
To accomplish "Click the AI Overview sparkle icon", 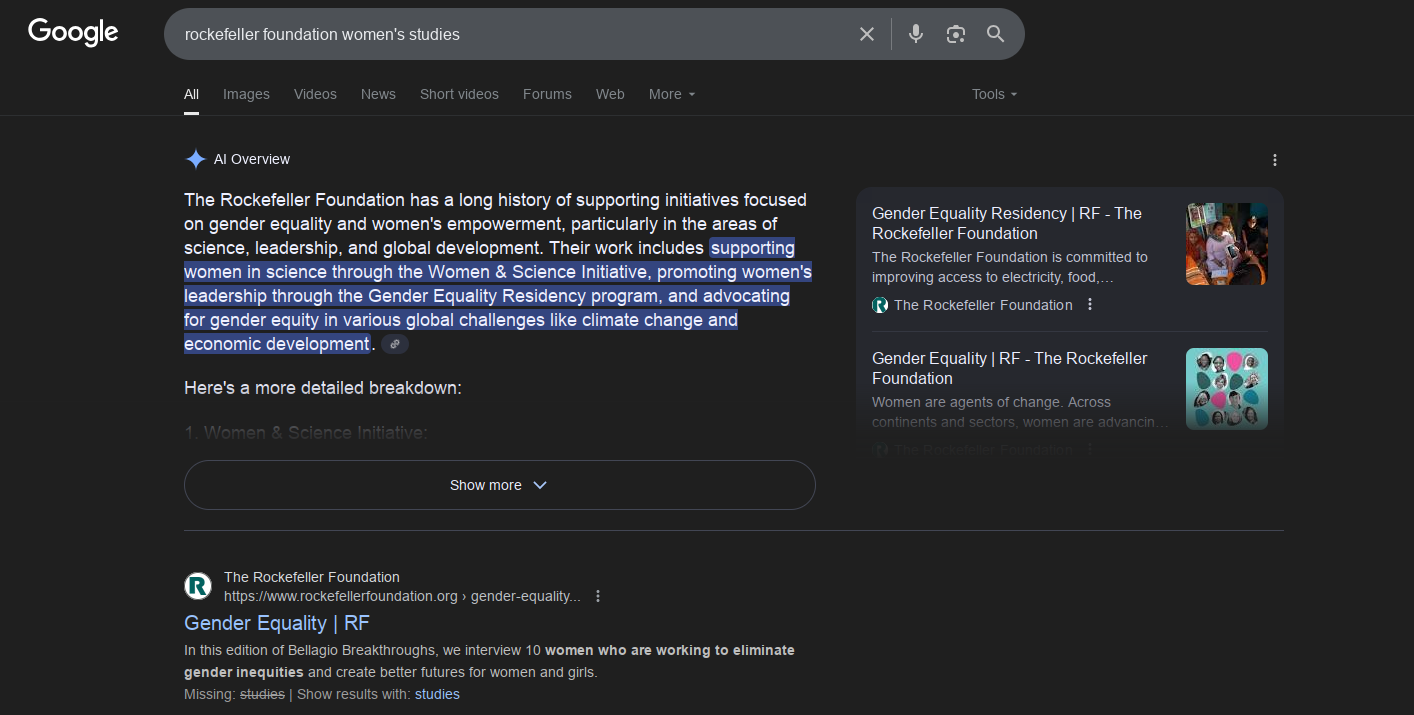I will pyautogui.click(x=195, y=159).
